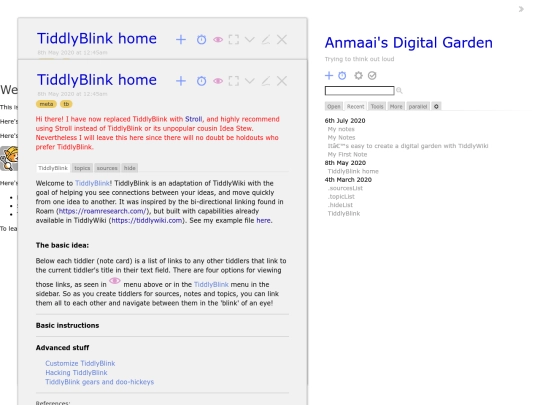
Task: Click the plus icon in the lower TiddlyBlink home tiddler
Action: (x=181, y=81)
